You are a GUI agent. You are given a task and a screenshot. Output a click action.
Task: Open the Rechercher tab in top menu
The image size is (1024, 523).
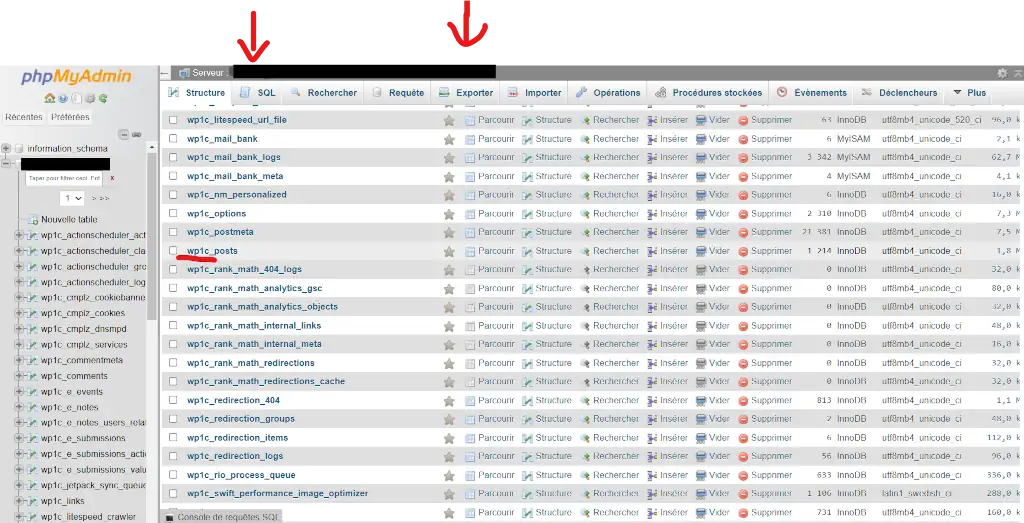tap(324, 93)
